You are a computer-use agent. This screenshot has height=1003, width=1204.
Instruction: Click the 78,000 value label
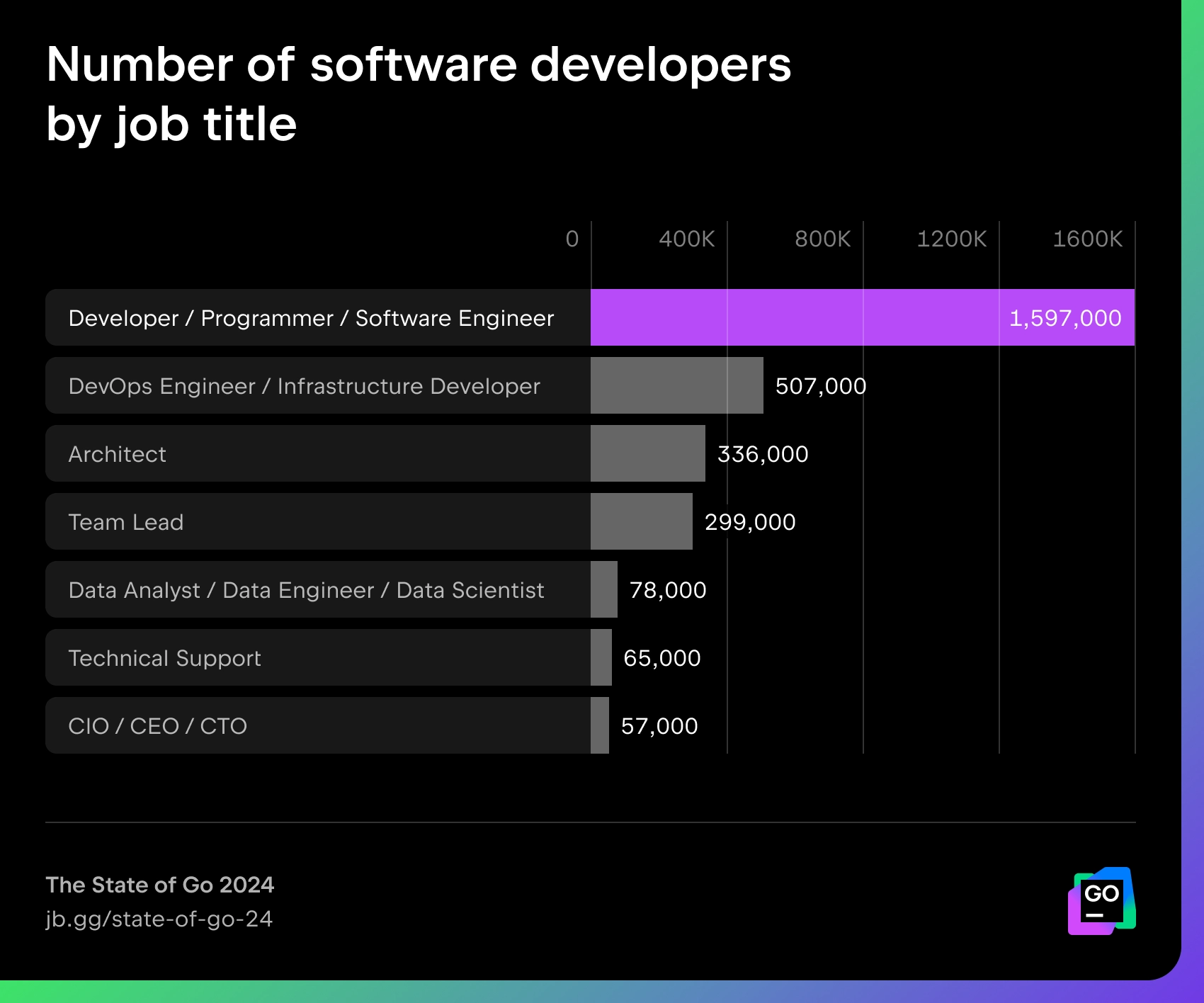(x=668, y=591)
